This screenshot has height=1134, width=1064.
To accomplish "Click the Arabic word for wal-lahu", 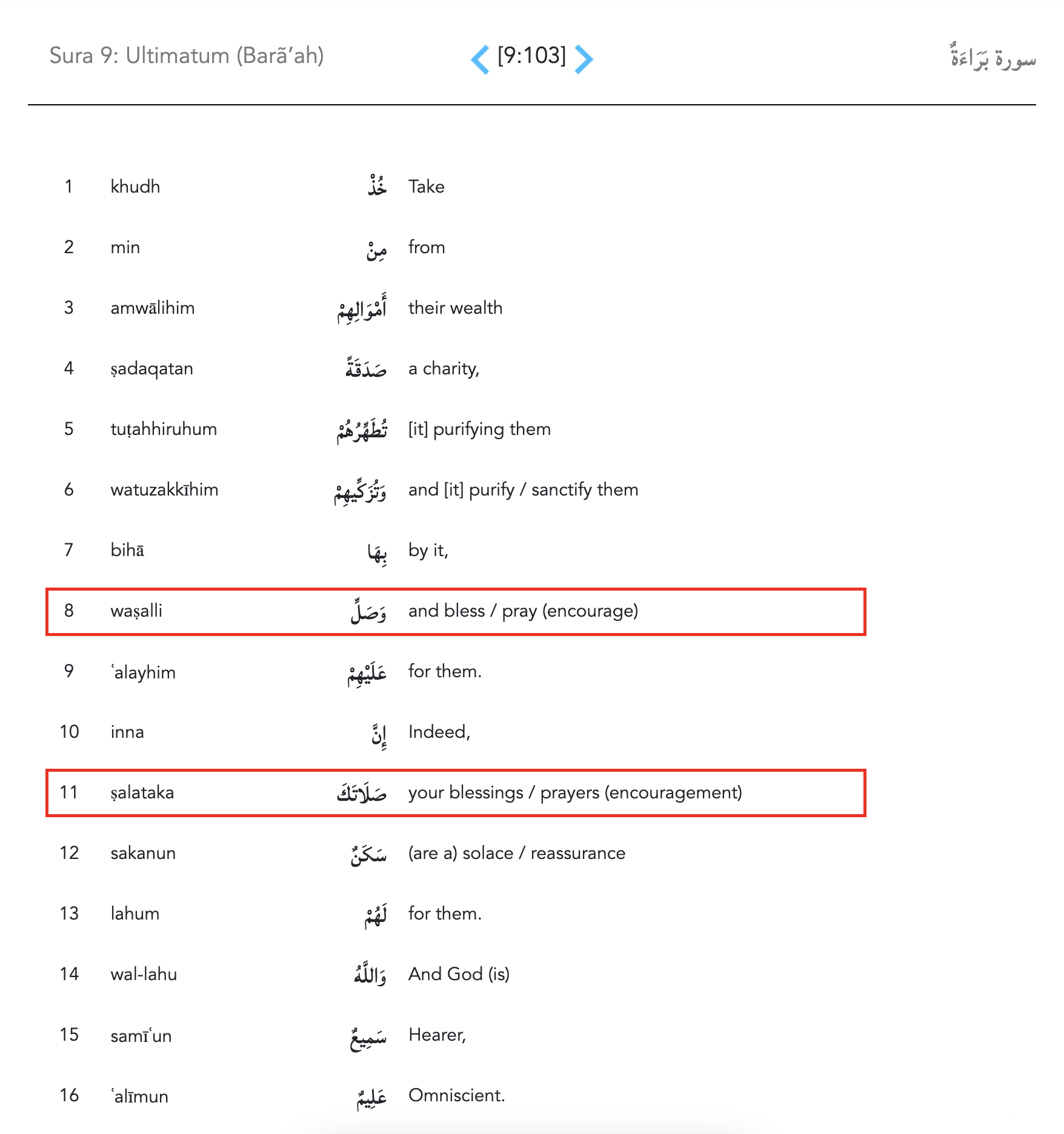I will point(370,974).
